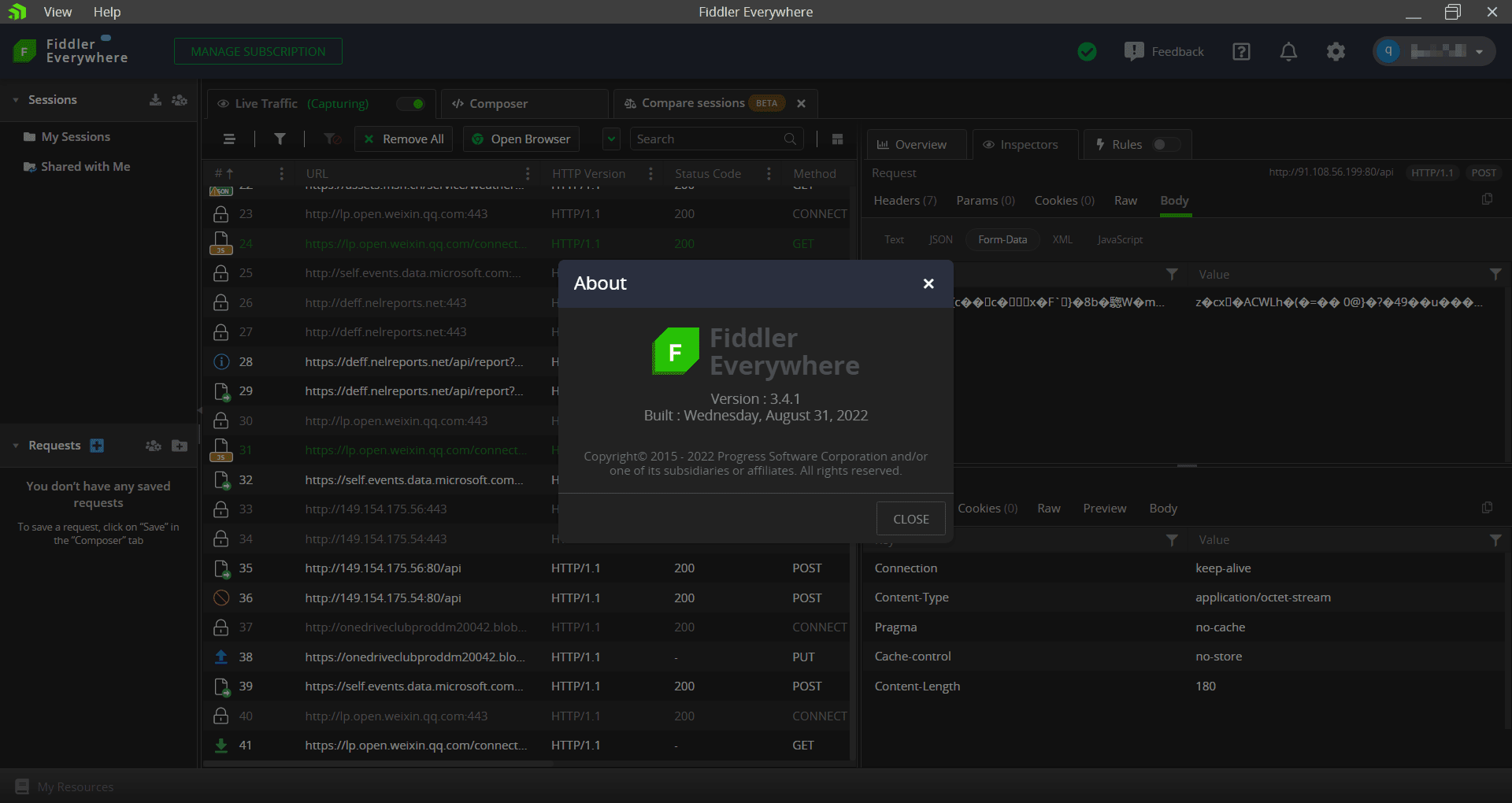Open the View menu
The height and width of the screenshot is (803, 1512).
point(57,12)
